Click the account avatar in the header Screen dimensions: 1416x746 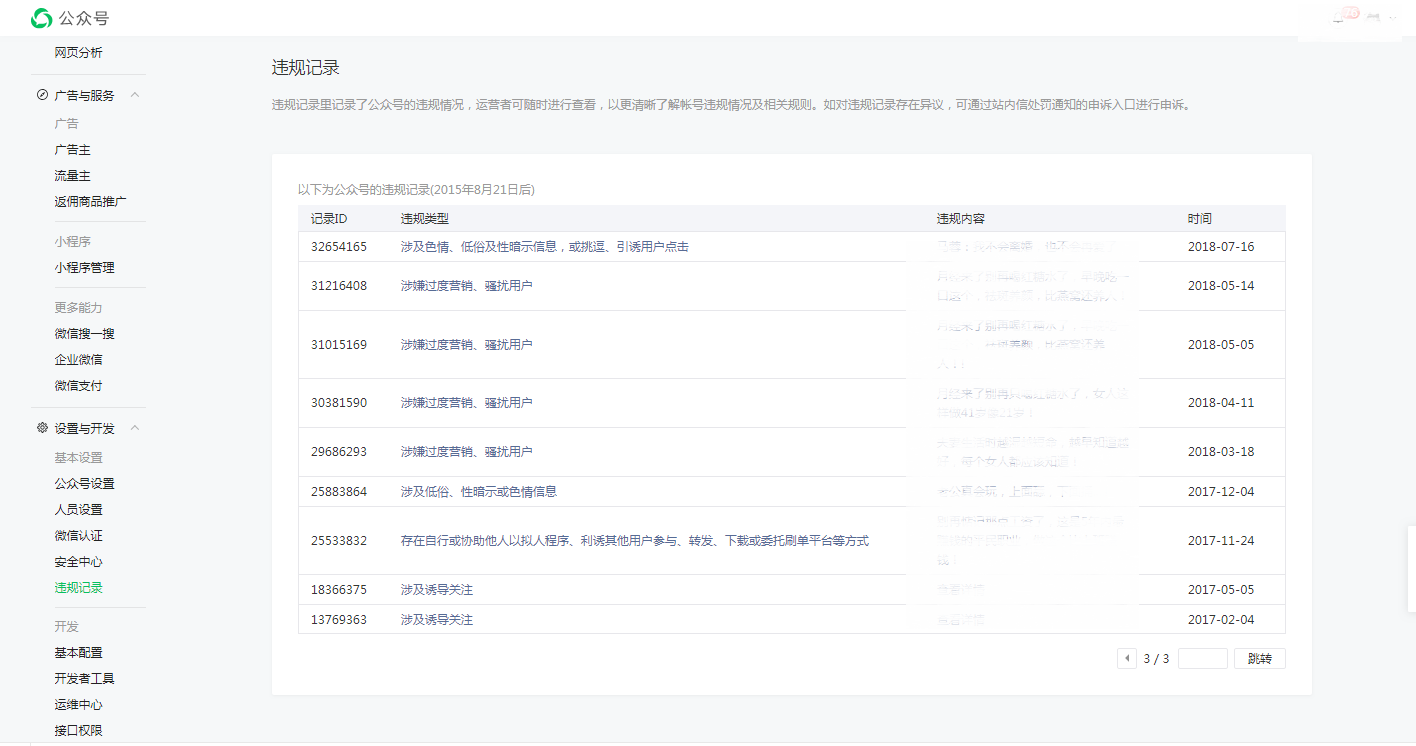pos(1373,17)
